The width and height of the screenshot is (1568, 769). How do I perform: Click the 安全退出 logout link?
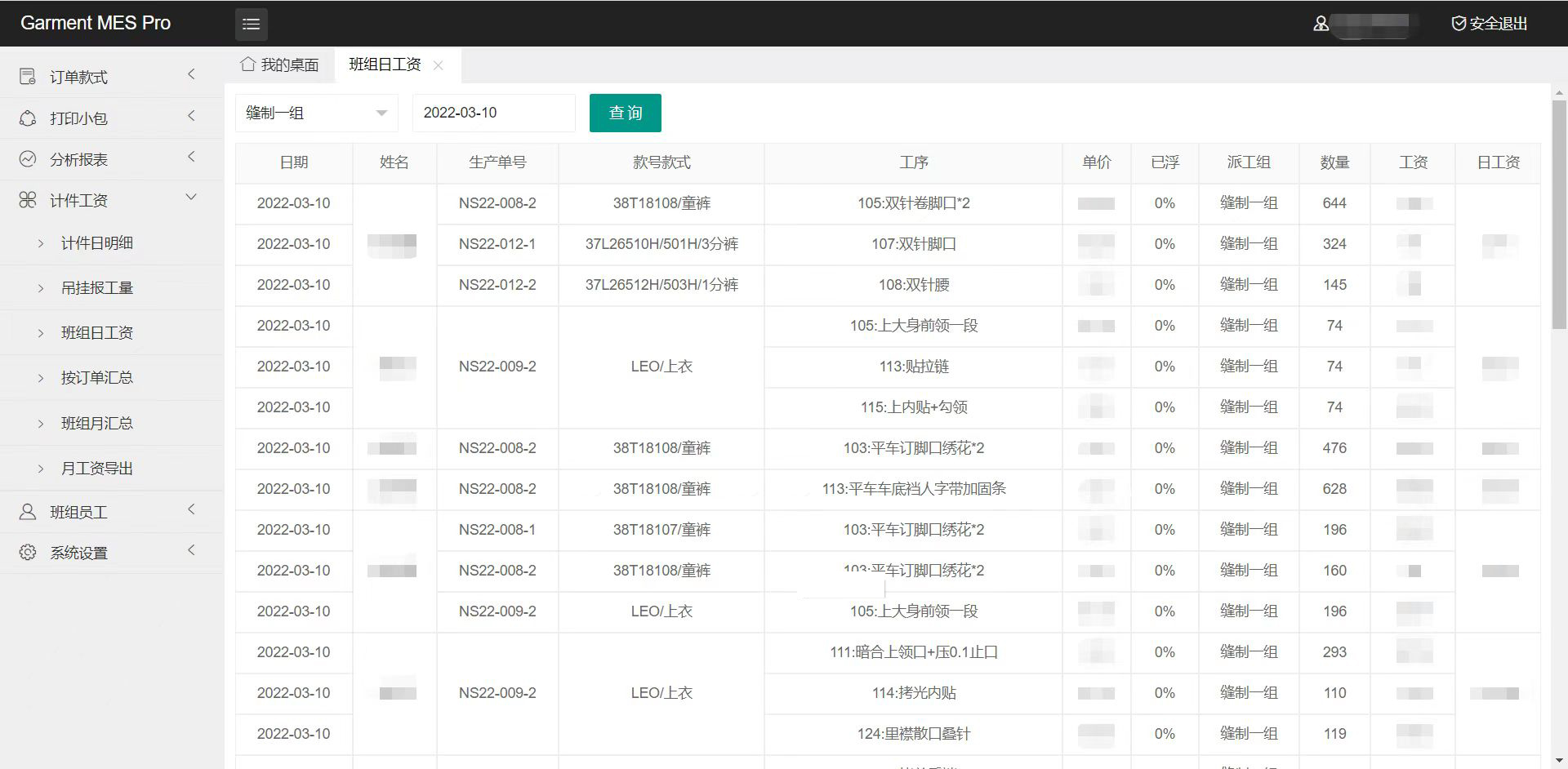tap(1490, 24)
